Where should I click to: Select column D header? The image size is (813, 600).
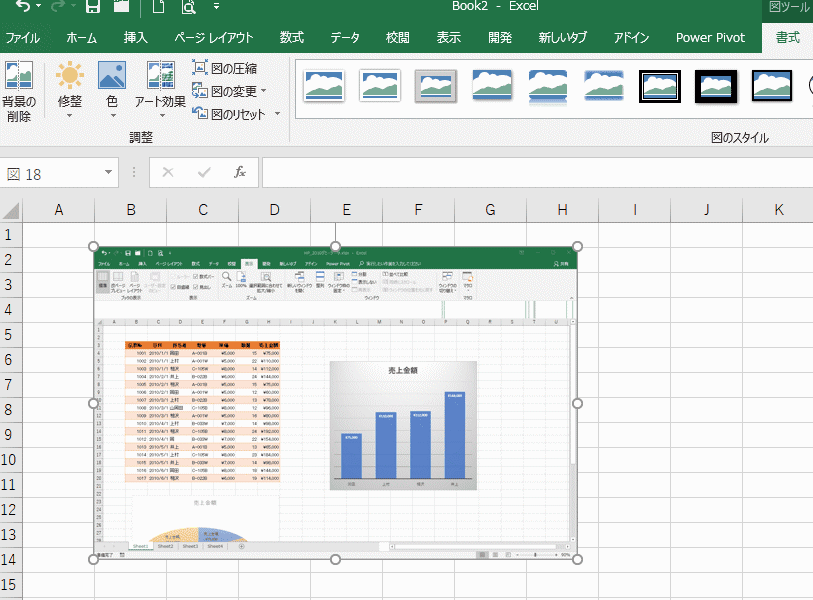[x=274, y=210]
